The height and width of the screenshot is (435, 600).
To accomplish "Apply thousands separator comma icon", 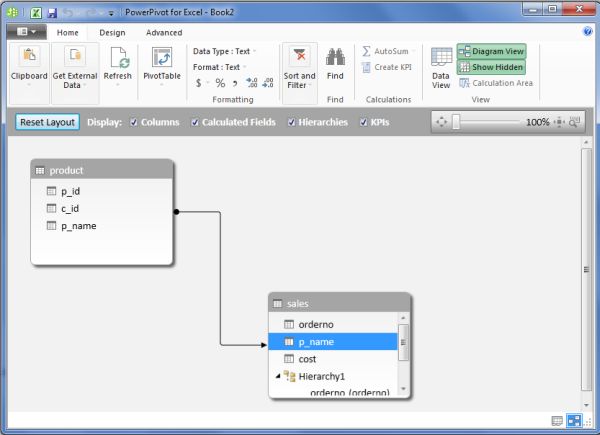I will (x=235, y=83).
